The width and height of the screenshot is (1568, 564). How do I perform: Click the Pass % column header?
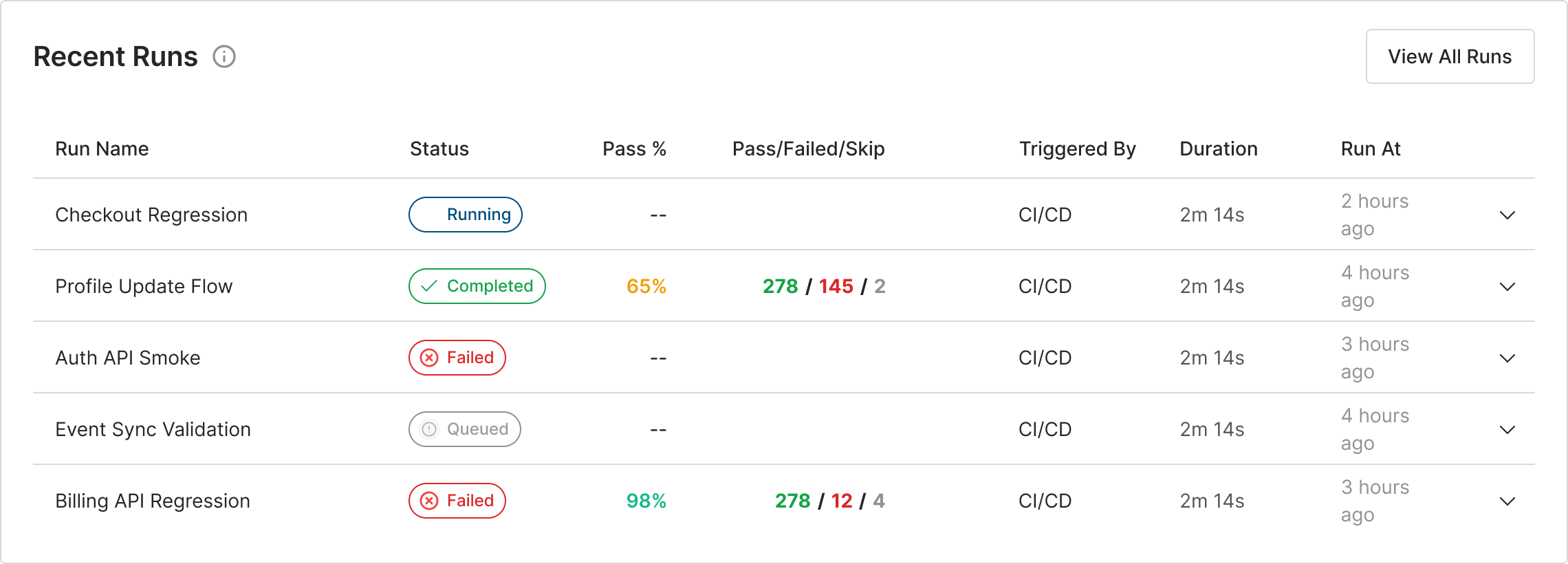tap(634, 149)
